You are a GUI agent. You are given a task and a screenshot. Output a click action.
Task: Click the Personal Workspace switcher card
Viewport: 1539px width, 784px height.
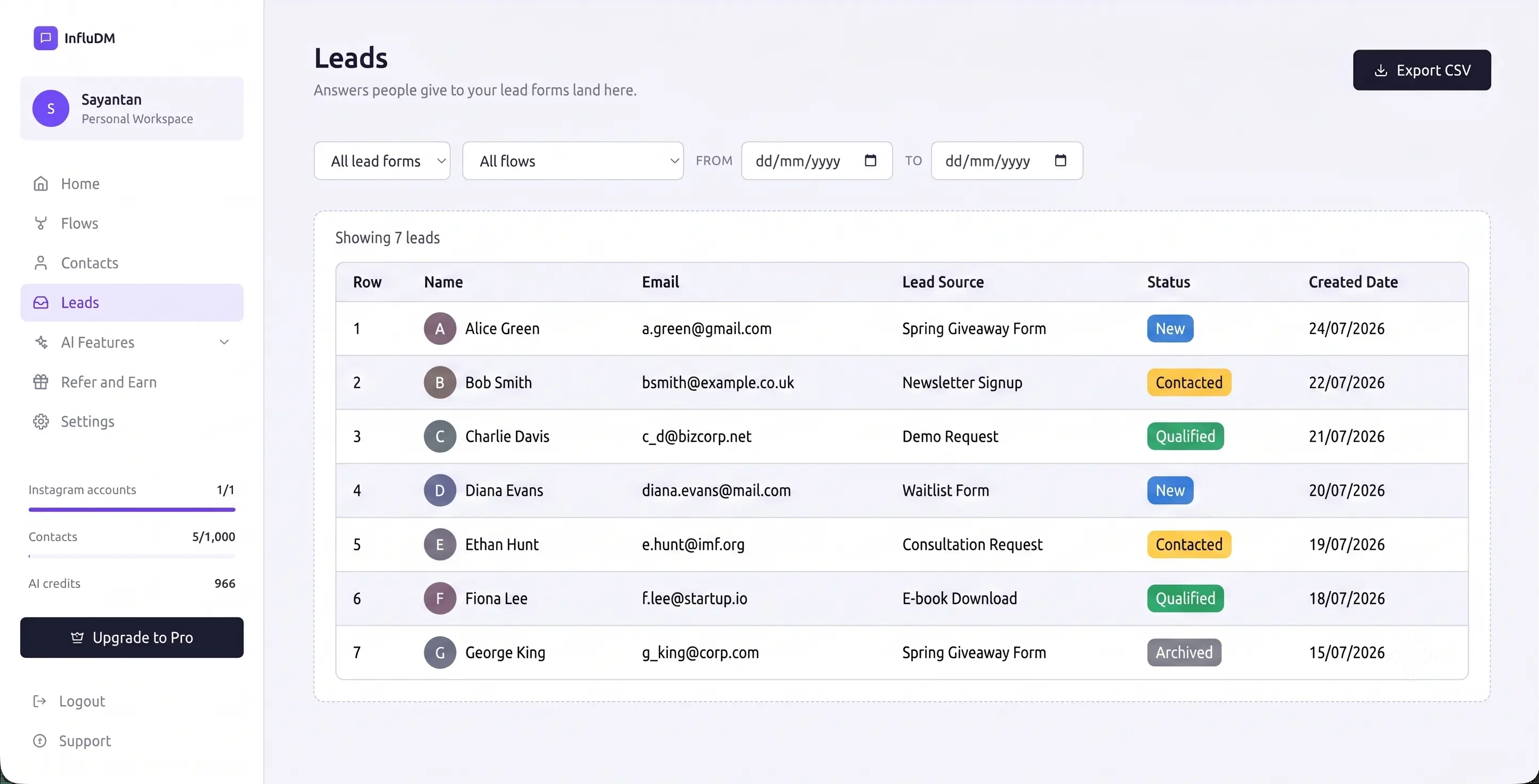[x=132, y=108]
